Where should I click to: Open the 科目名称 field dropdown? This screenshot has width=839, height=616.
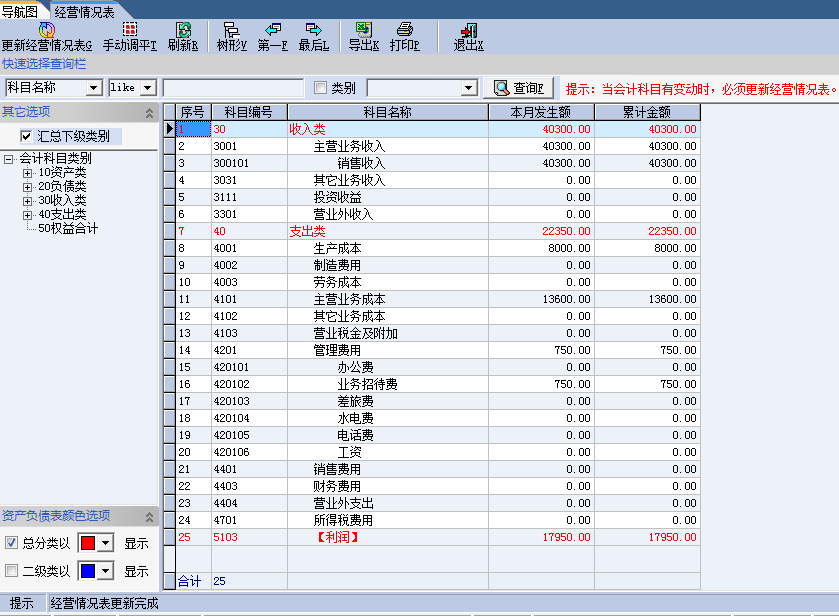[x=94, y=88]
